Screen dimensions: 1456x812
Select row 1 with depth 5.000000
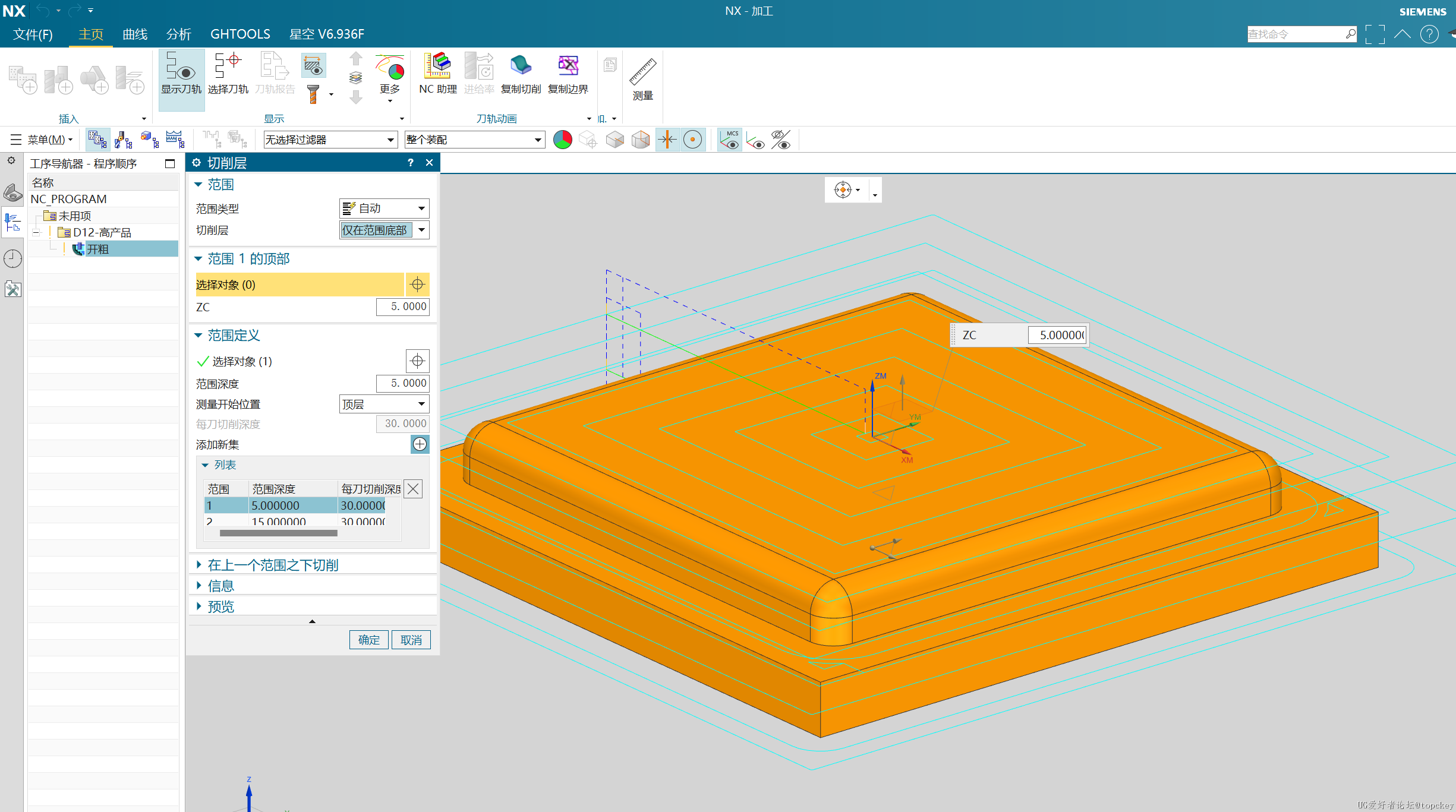pyautogui.click(x=295, y=505)
